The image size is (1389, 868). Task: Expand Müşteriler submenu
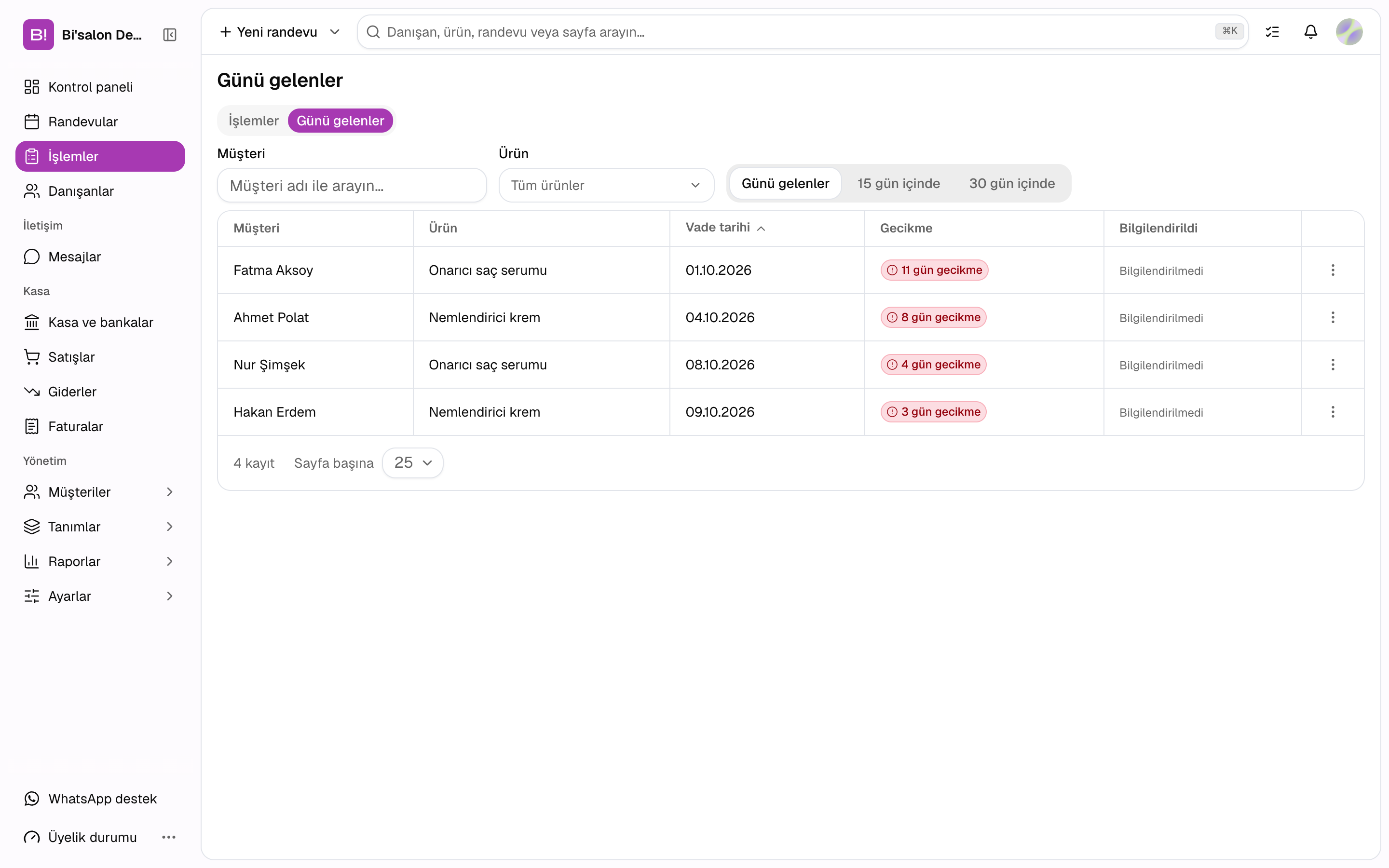coord(100,492)
